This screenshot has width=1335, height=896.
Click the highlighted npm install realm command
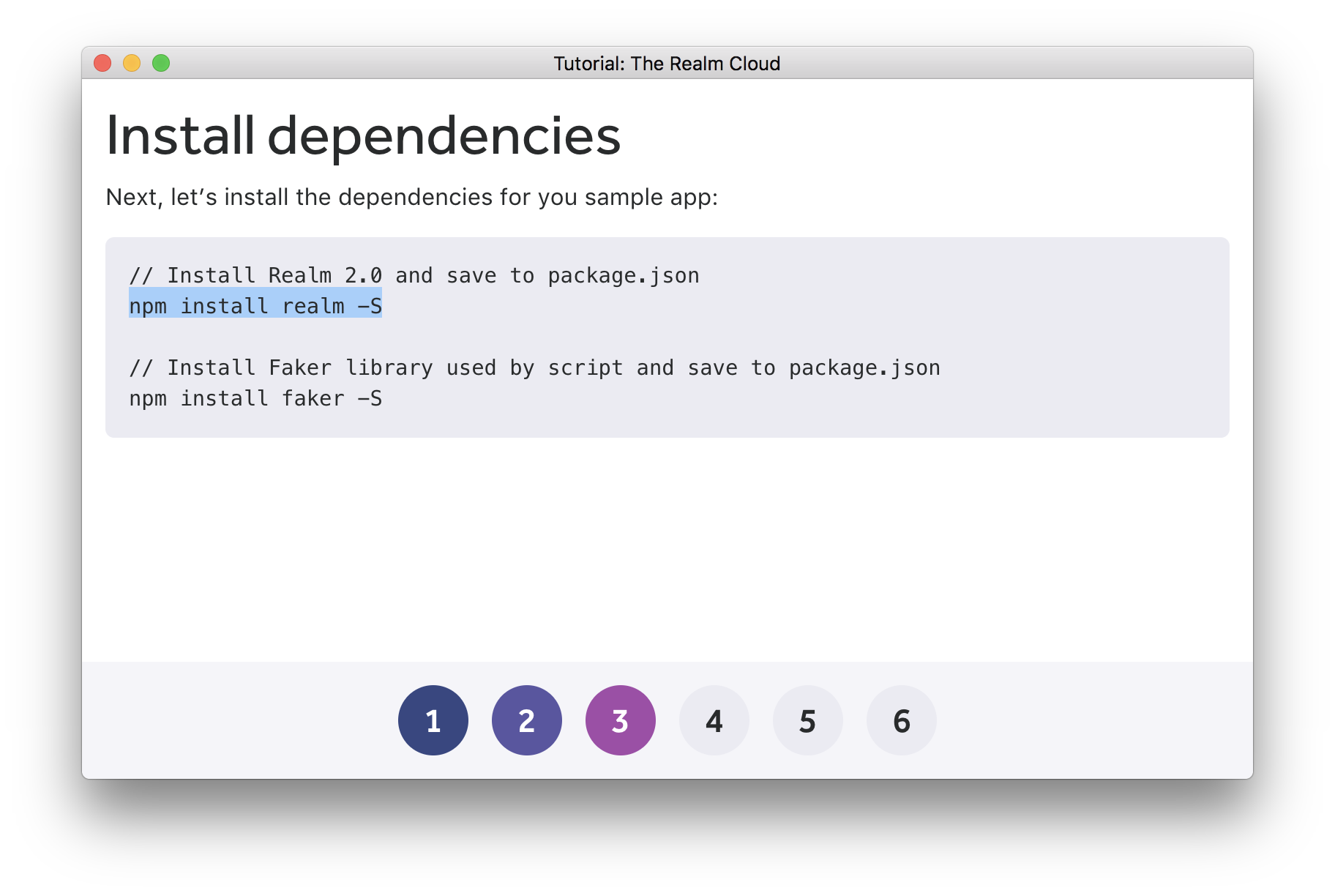(x=255, y=306)
